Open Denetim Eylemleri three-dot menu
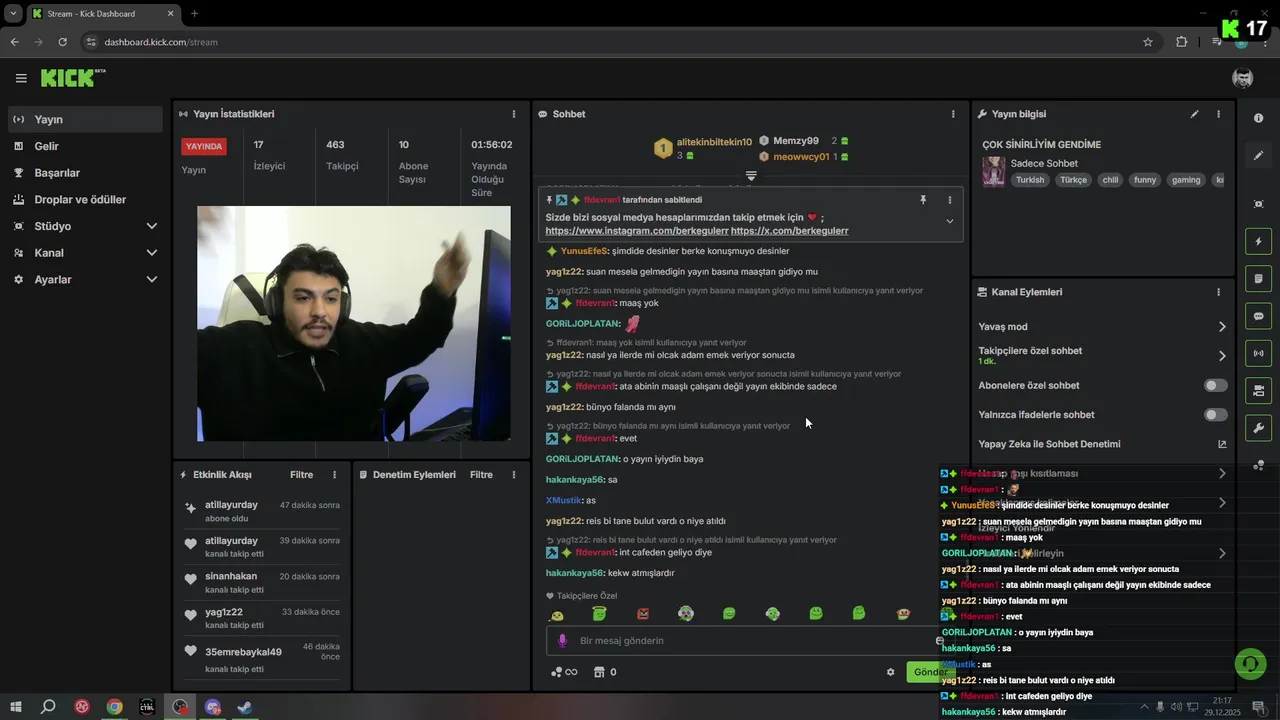Screen dimensions: 1280x720 coord(514,475)
